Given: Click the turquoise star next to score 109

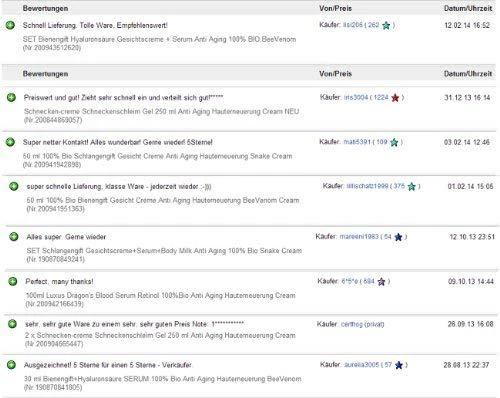Looking at the screenshot, I should 394,142.
